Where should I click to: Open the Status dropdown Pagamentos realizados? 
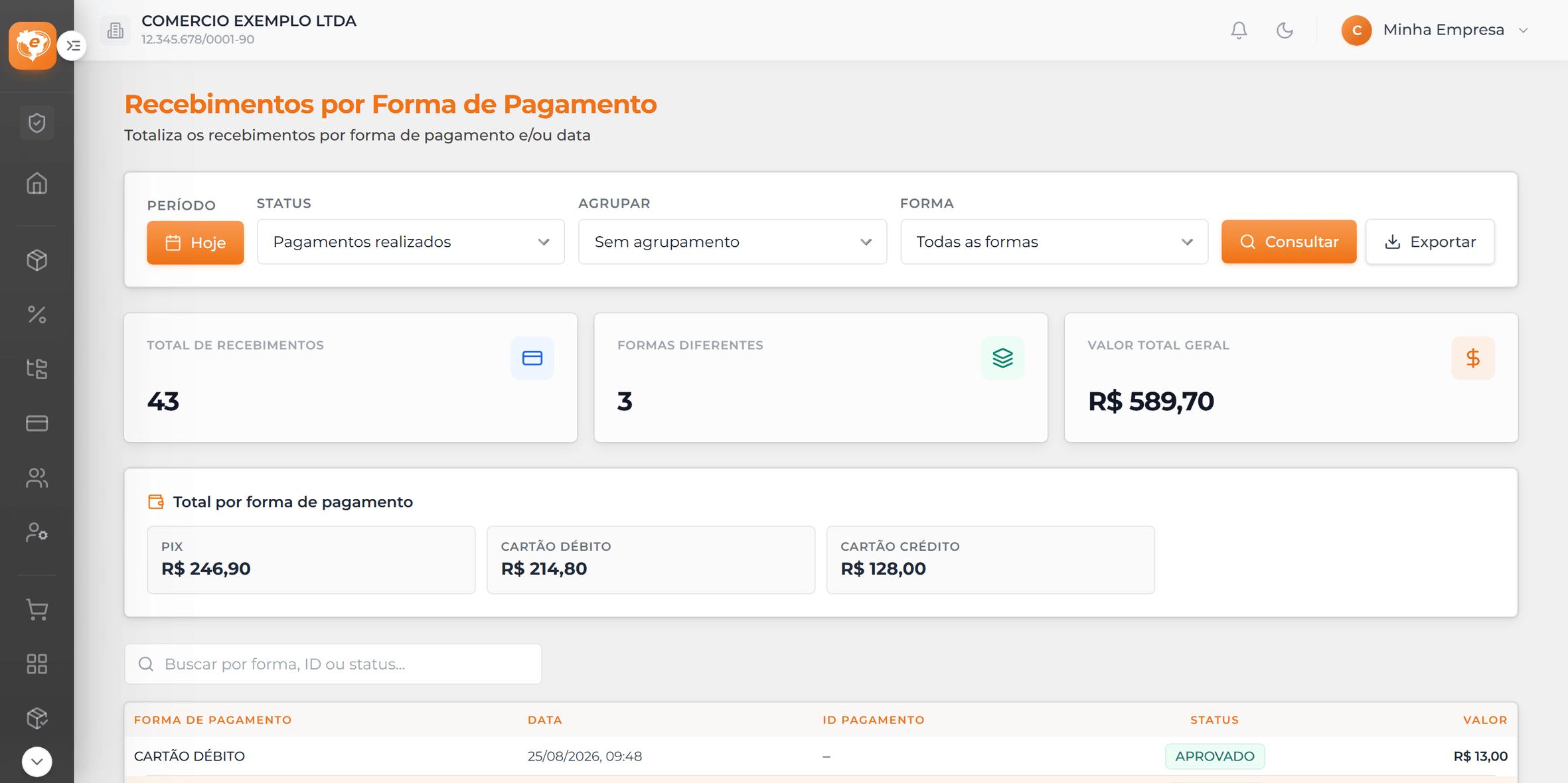411,242
